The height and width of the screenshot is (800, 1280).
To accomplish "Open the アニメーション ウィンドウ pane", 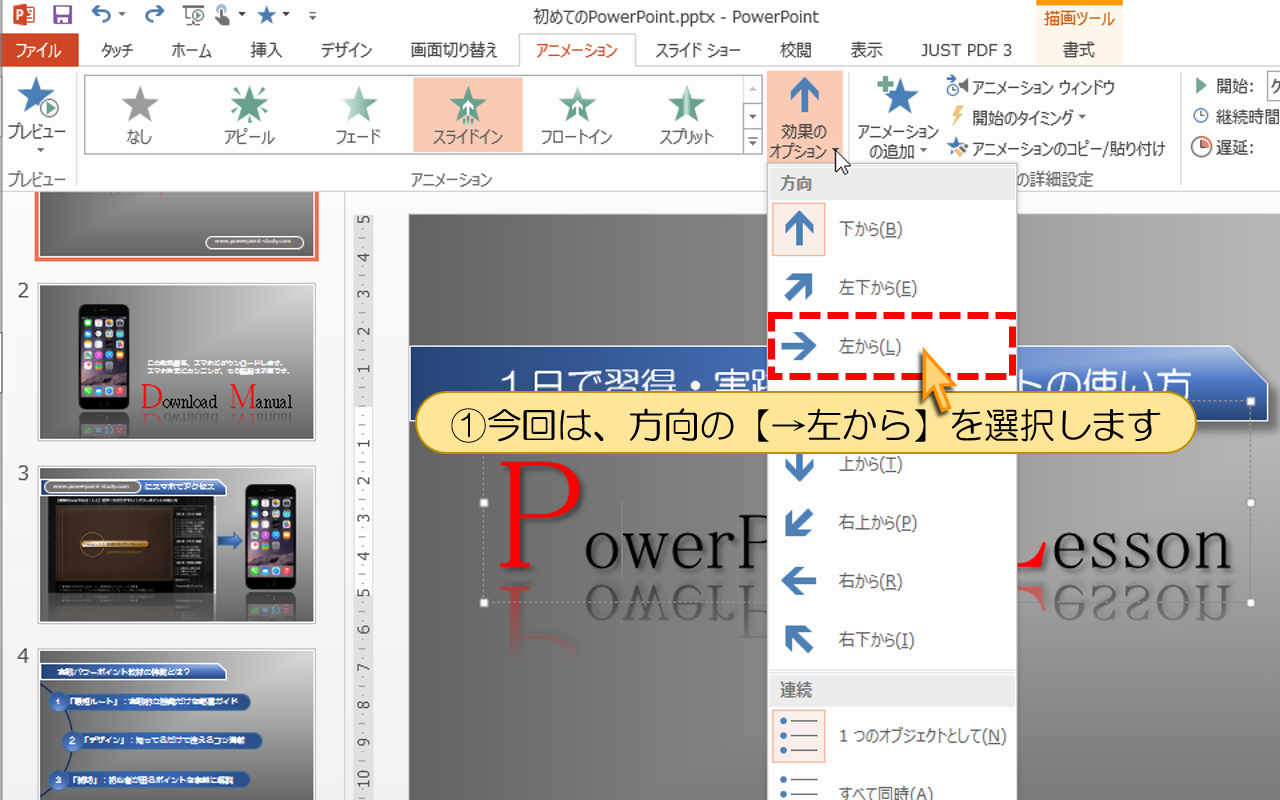I will 1030,88.
